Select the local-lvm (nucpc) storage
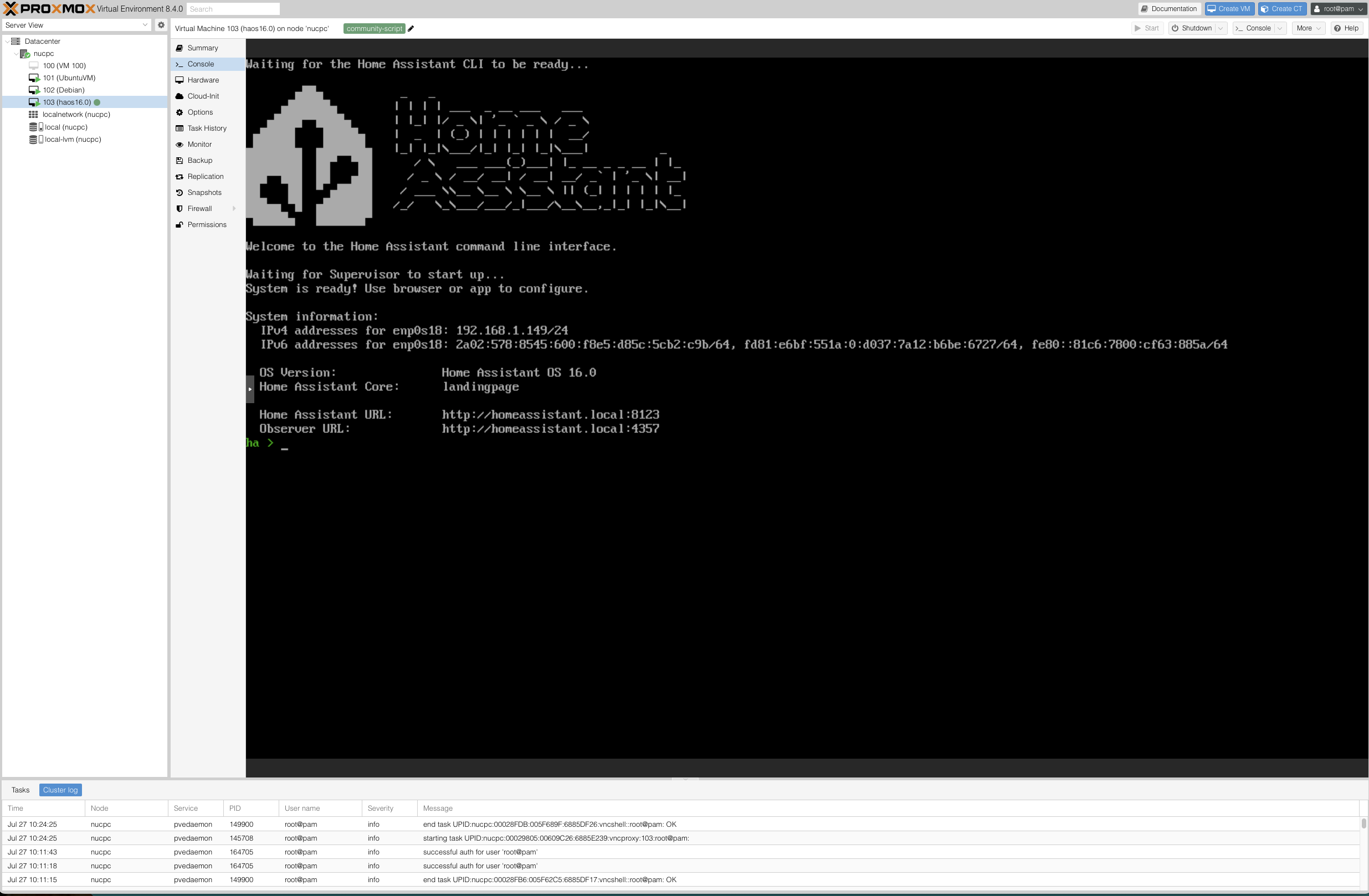 [x=73, y=139]
